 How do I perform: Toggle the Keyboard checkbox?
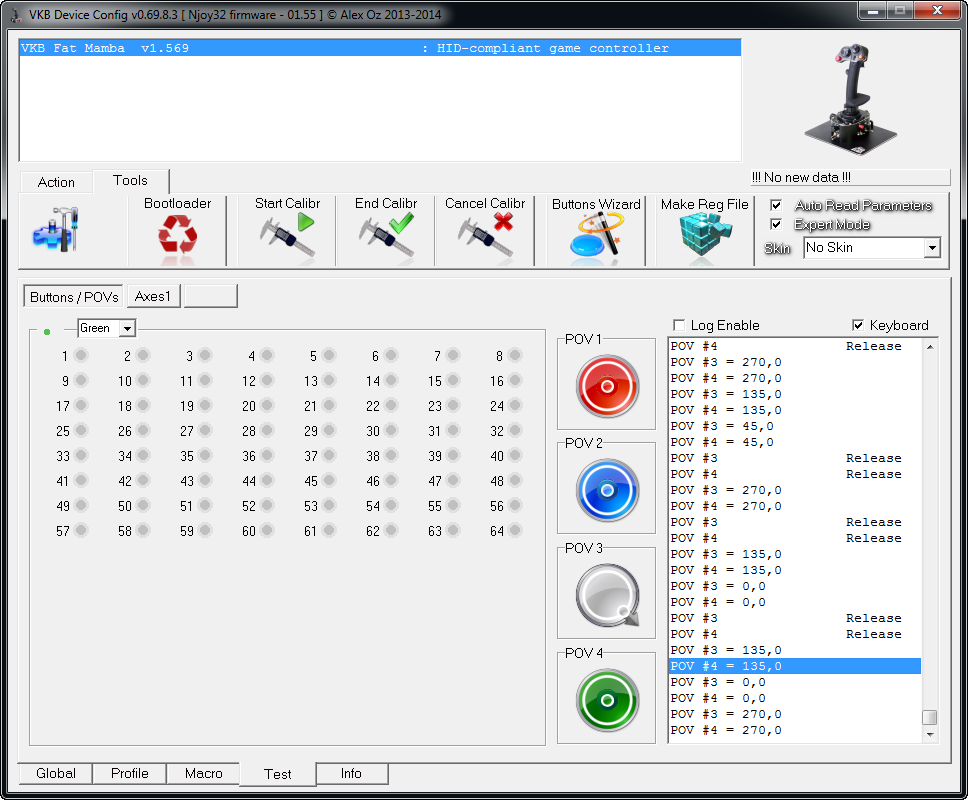857,325
